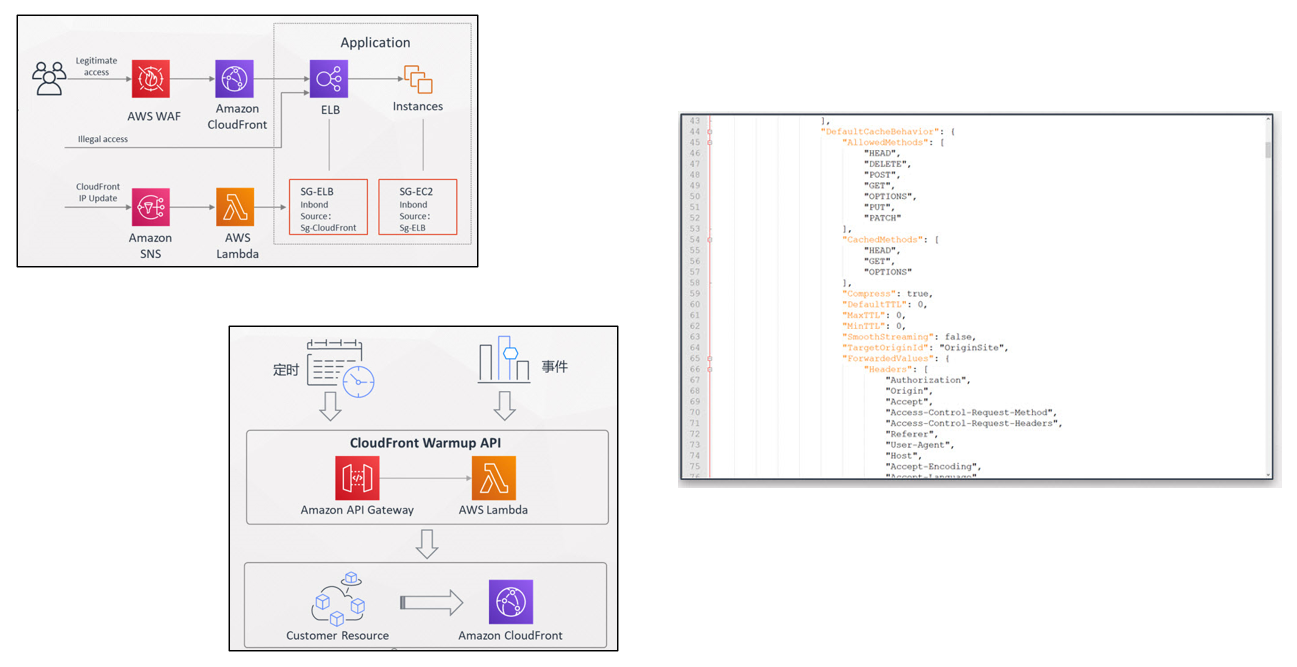Click the orange Instances icon
This screenshot has height=667, width=1297.
coord(417,79)
